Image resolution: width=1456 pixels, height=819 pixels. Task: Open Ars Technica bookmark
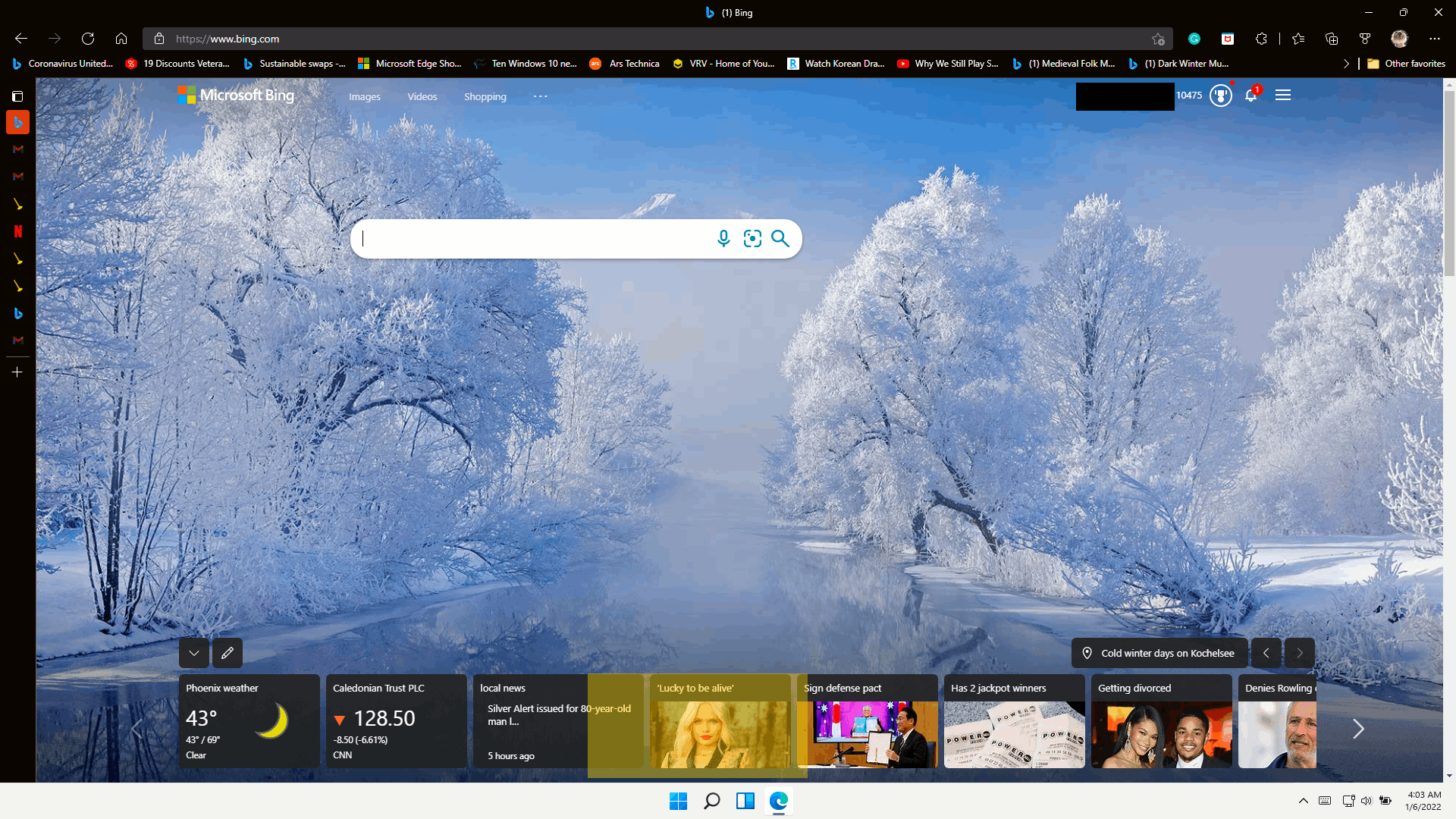(625, 64)
